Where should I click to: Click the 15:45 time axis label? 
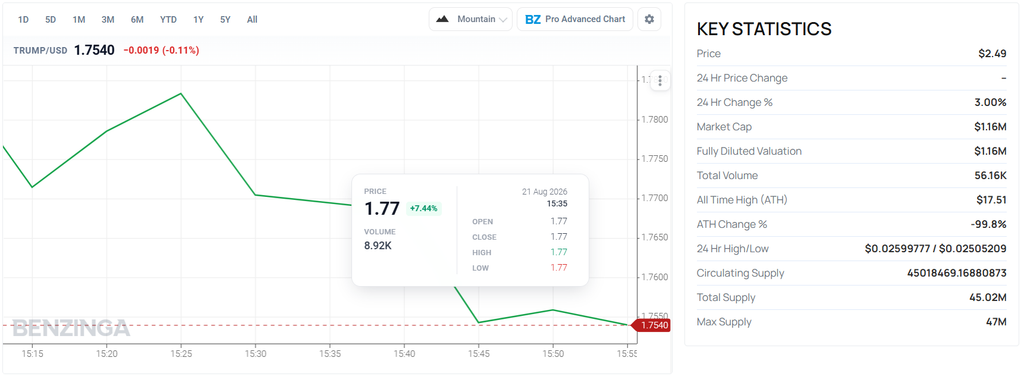[478, 353]
